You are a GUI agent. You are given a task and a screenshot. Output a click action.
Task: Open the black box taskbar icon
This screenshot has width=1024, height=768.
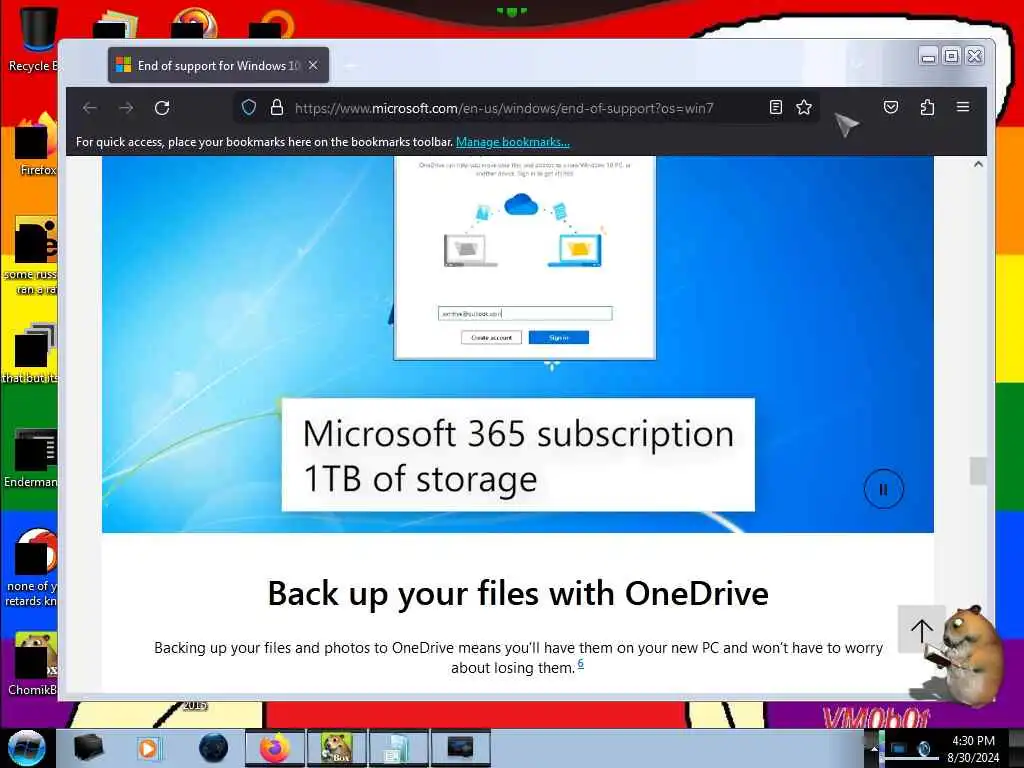click(88, 747)
